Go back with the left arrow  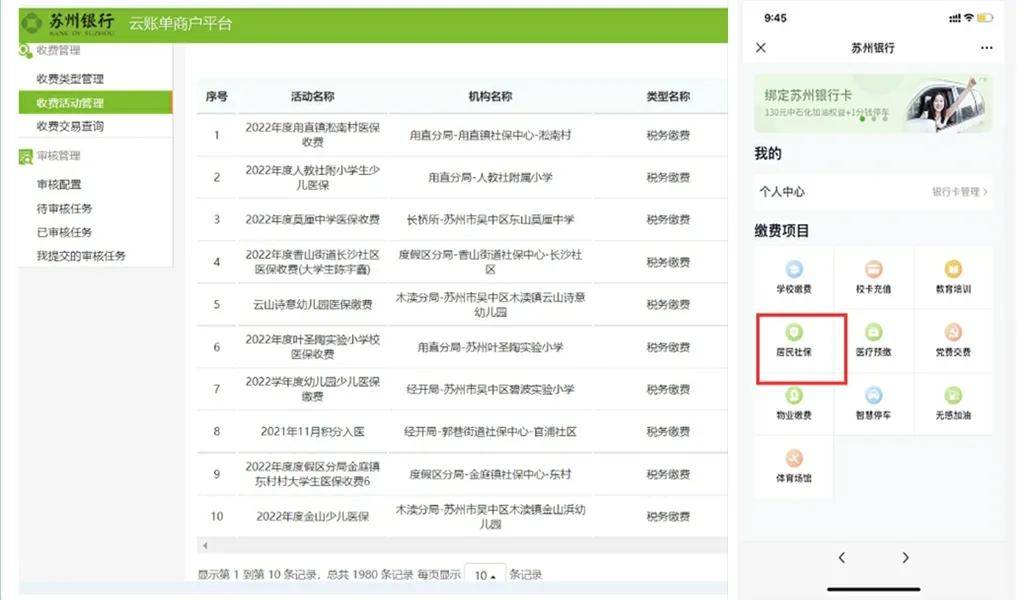tap(842, 558)
